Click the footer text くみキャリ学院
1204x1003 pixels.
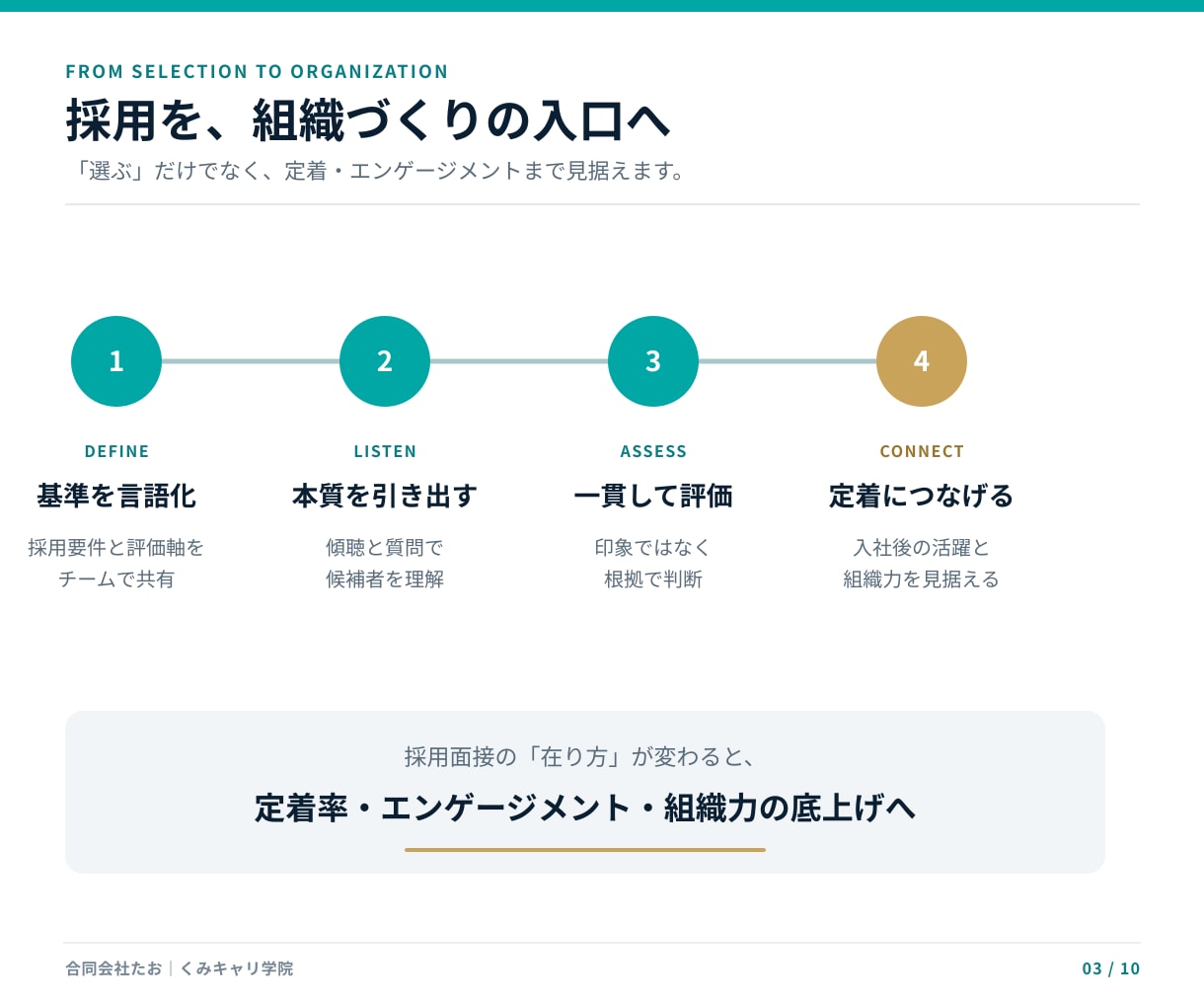237,968
